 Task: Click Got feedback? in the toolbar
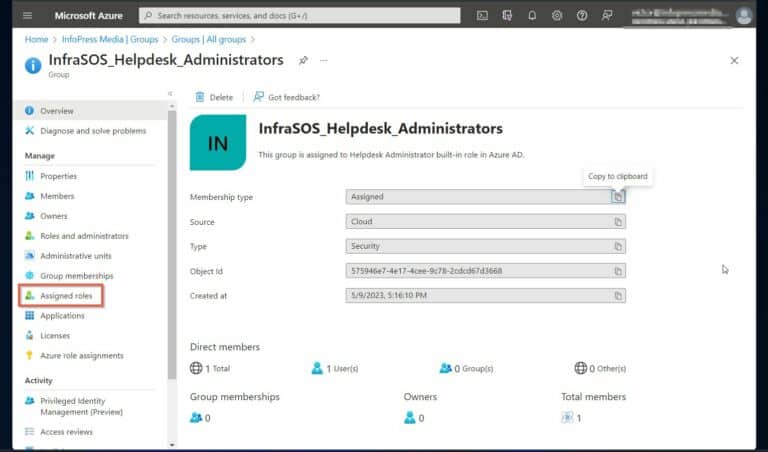(287, 97)
